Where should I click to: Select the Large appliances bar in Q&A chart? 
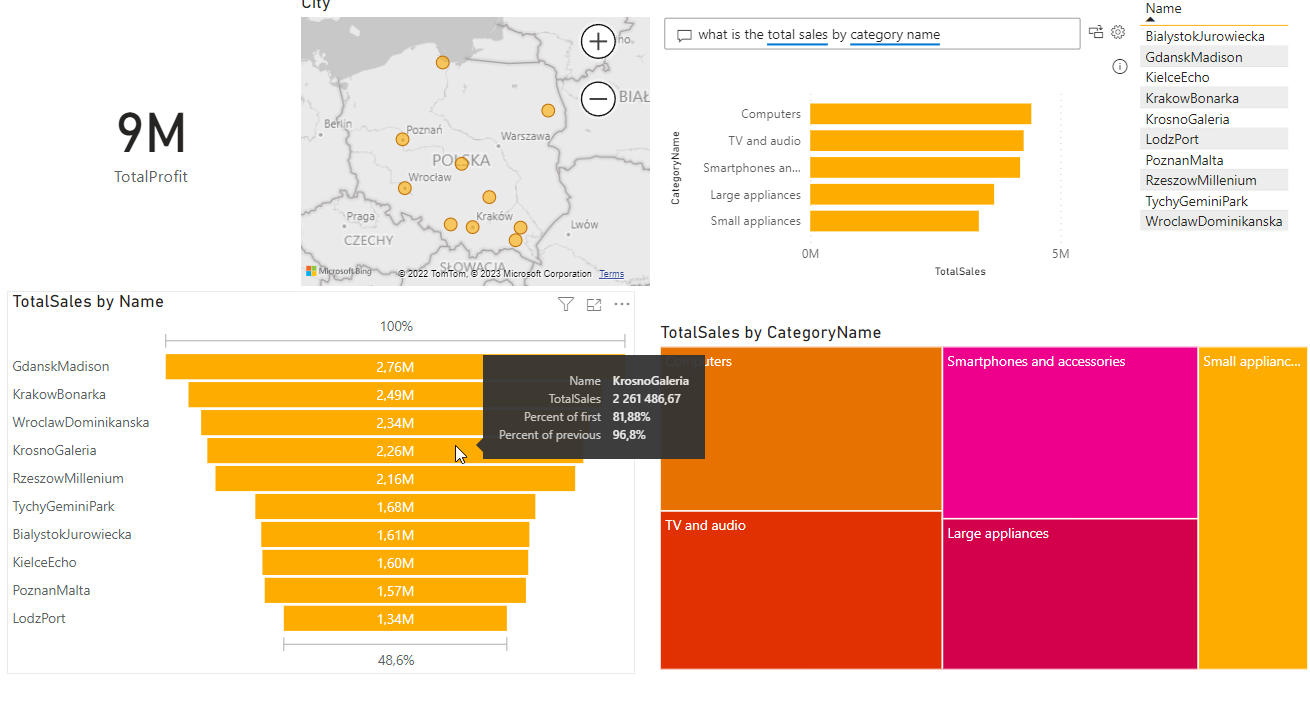902,194
